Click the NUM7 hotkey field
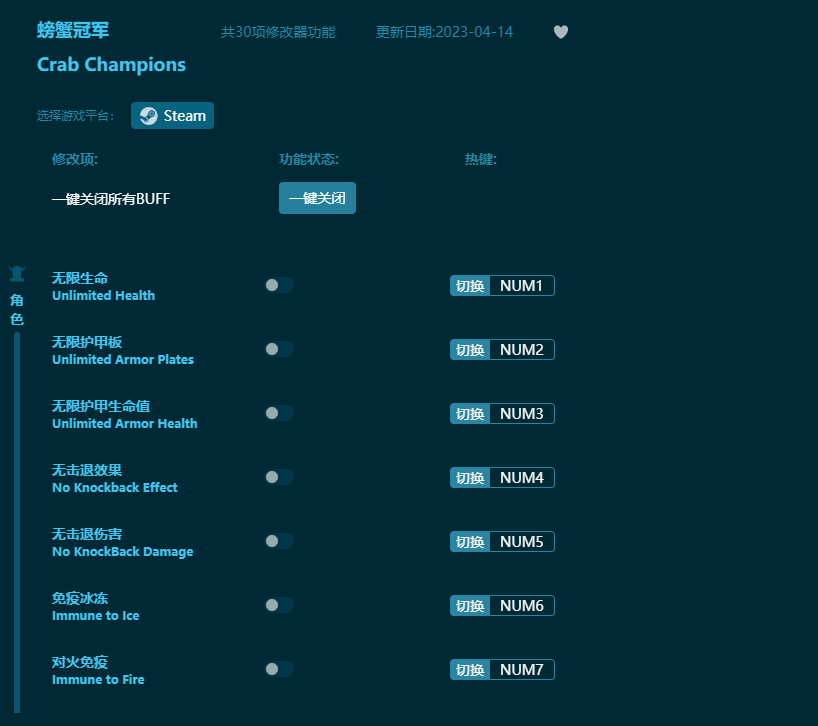The height and width of the screenshot is (726, 818). [x=521, y=670]
